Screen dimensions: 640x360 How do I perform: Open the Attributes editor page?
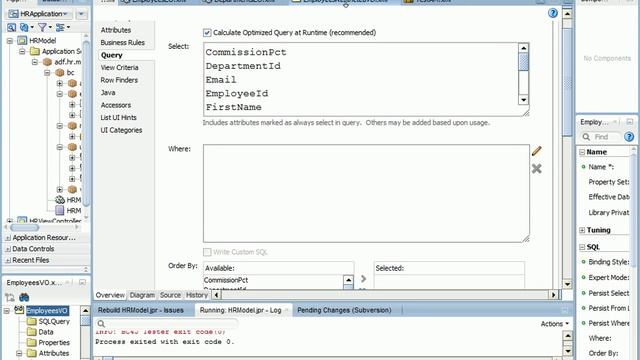116,30
